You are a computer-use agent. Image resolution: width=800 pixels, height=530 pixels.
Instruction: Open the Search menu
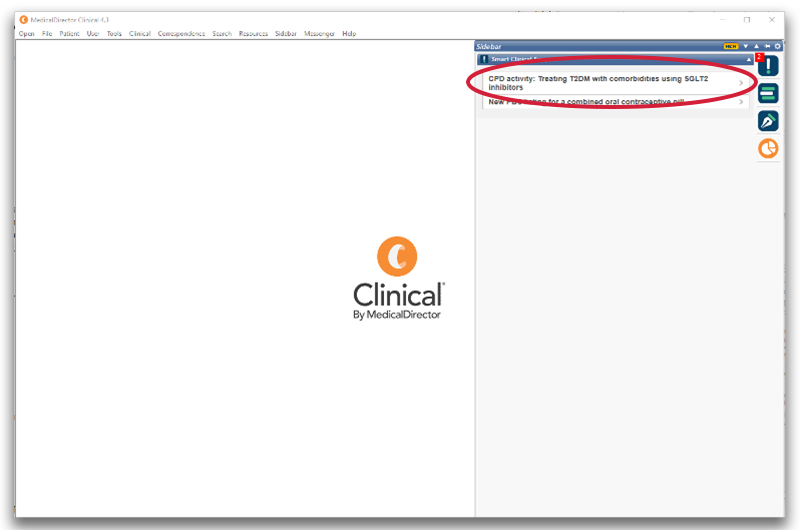pos(222,34)
